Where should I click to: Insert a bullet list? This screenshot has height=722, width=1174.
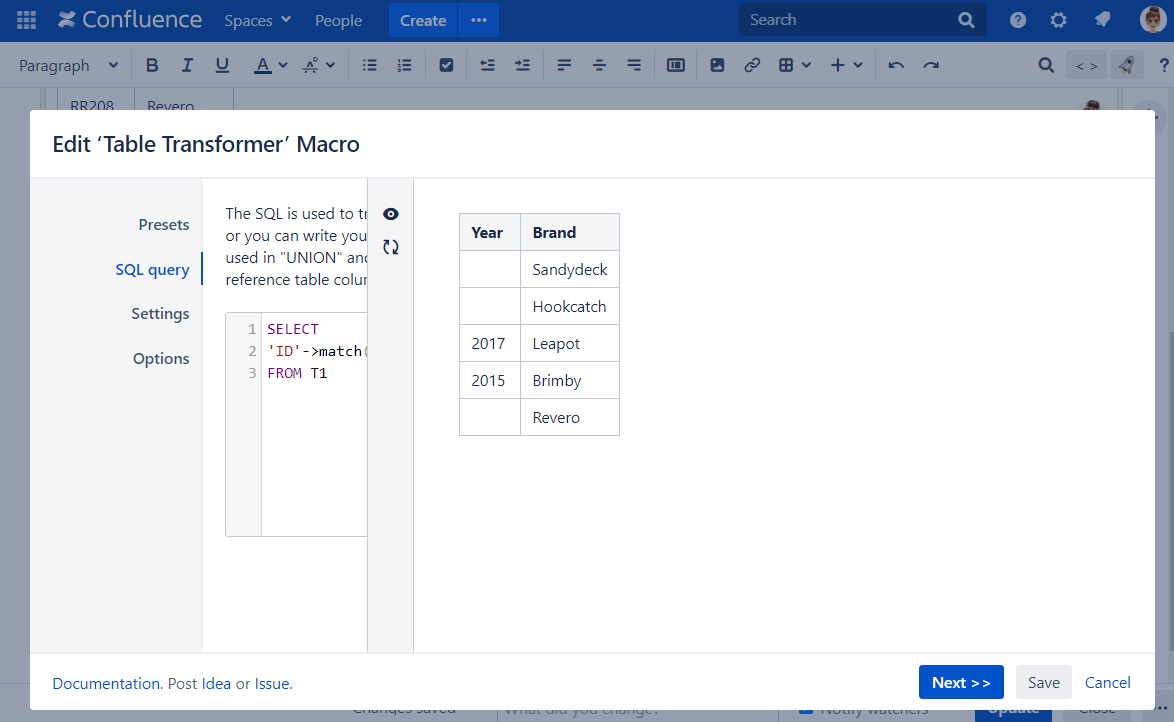(x=370, y=65)
